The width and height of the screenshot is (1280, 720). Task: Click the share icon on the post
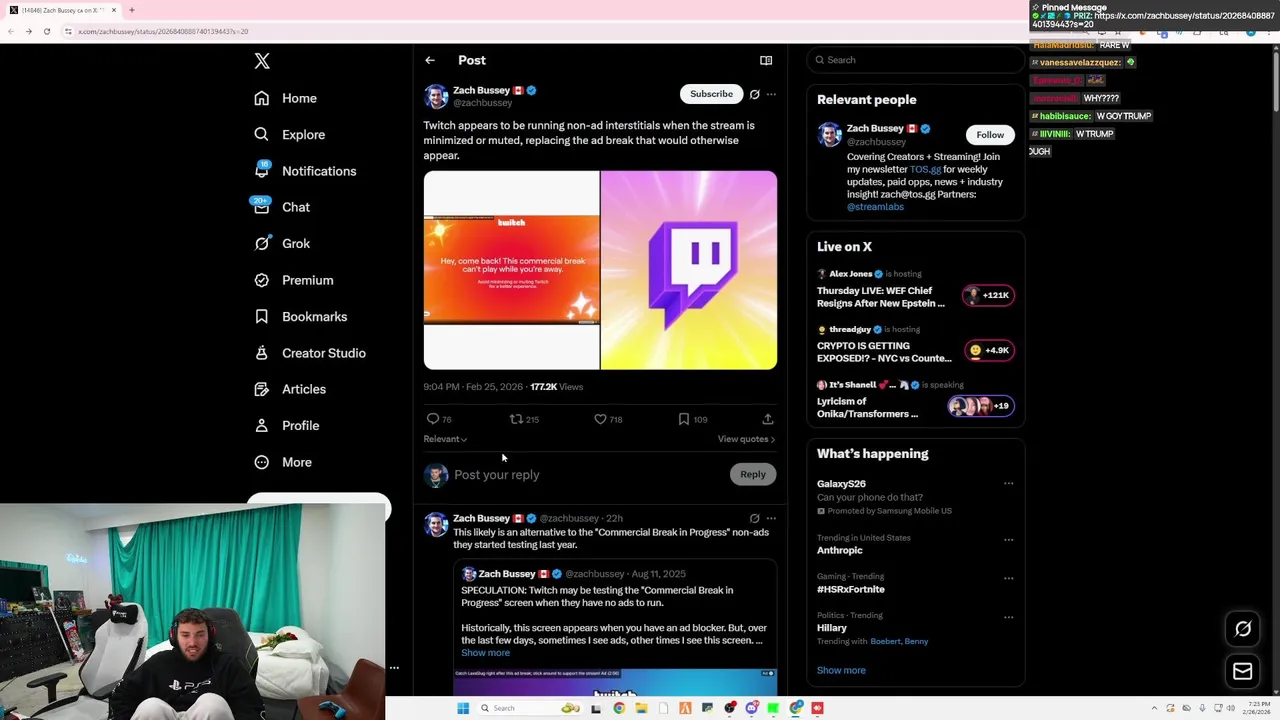[767, 419]
